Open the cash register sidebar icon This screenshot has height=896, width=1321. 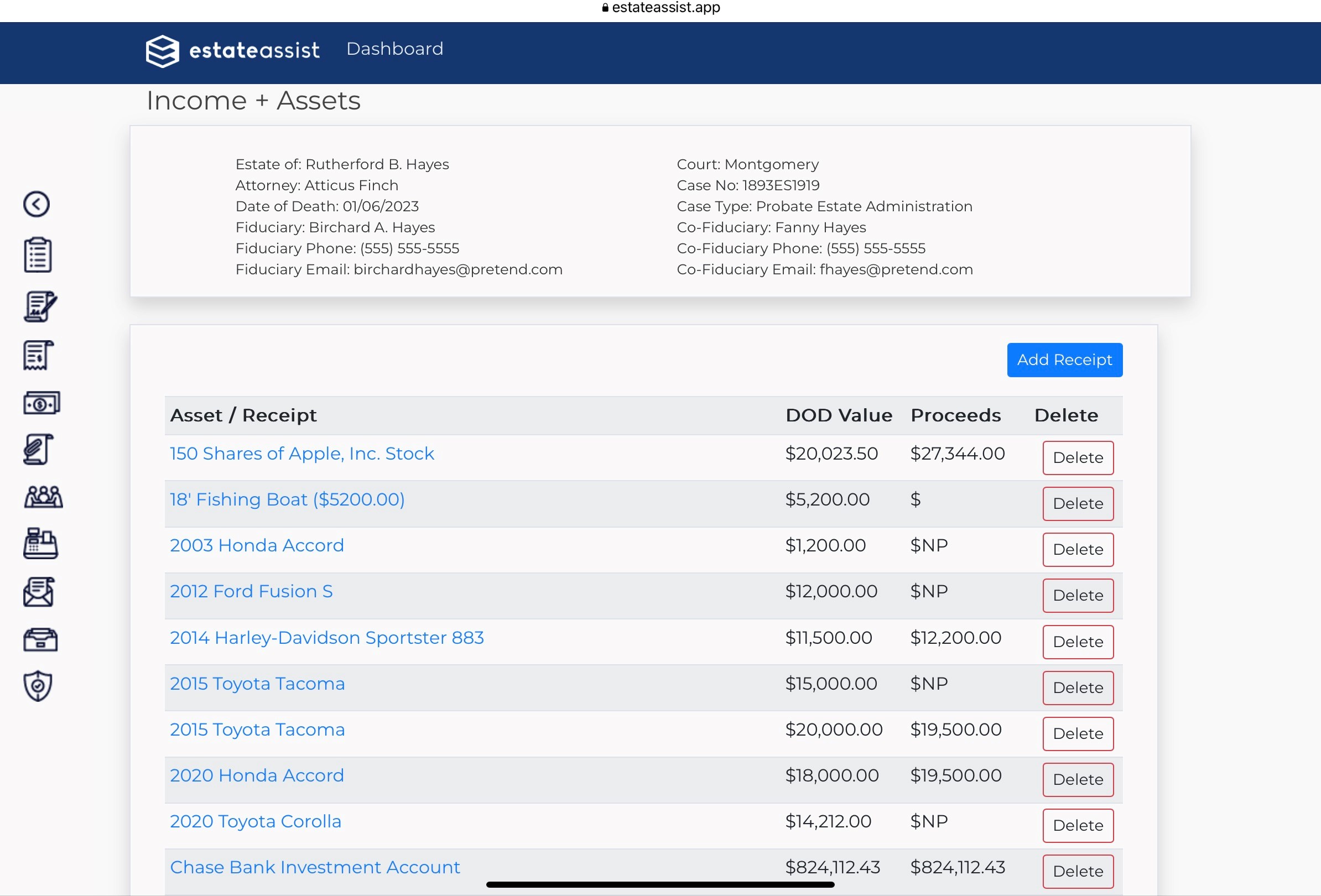pyautogui.click(x=40, y=544)
